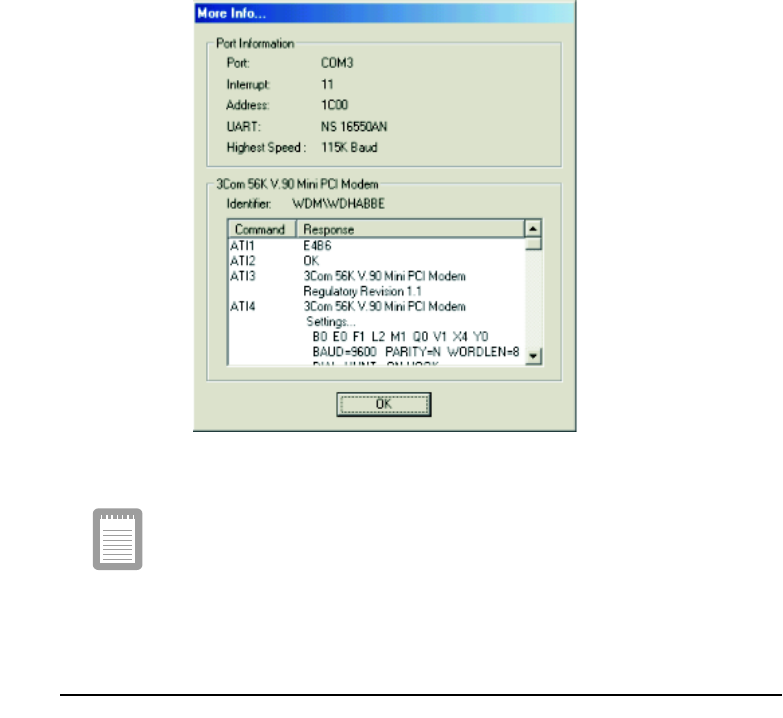Click the WDM\WDHABBE identifier text
Image resolution: width=783 pixels, height=718 pixels.
pyautogui.click(x=338, y=204)
